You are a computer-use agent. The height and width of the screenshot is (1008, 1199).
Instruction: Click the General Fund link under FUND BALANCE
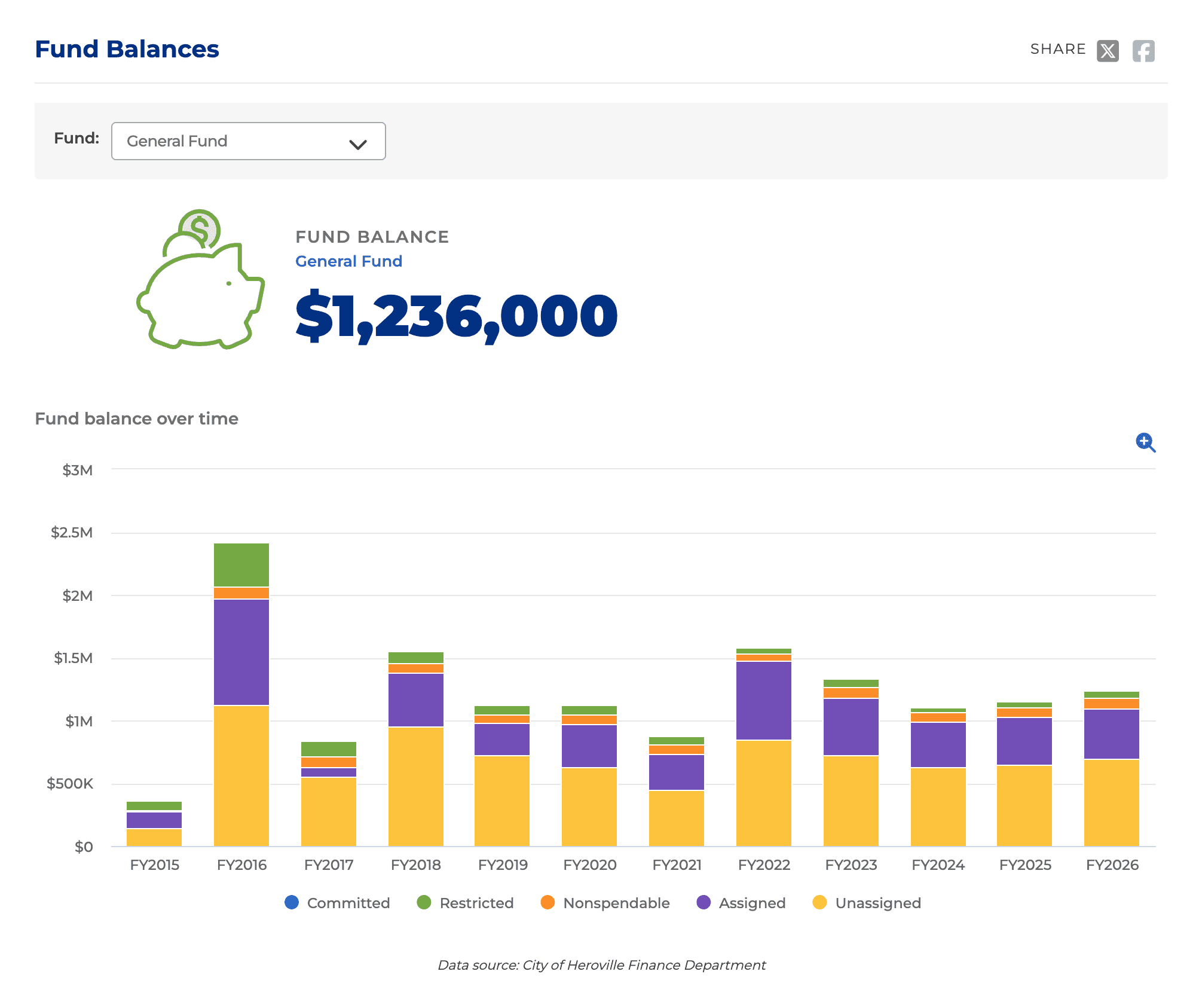point(349,261)
